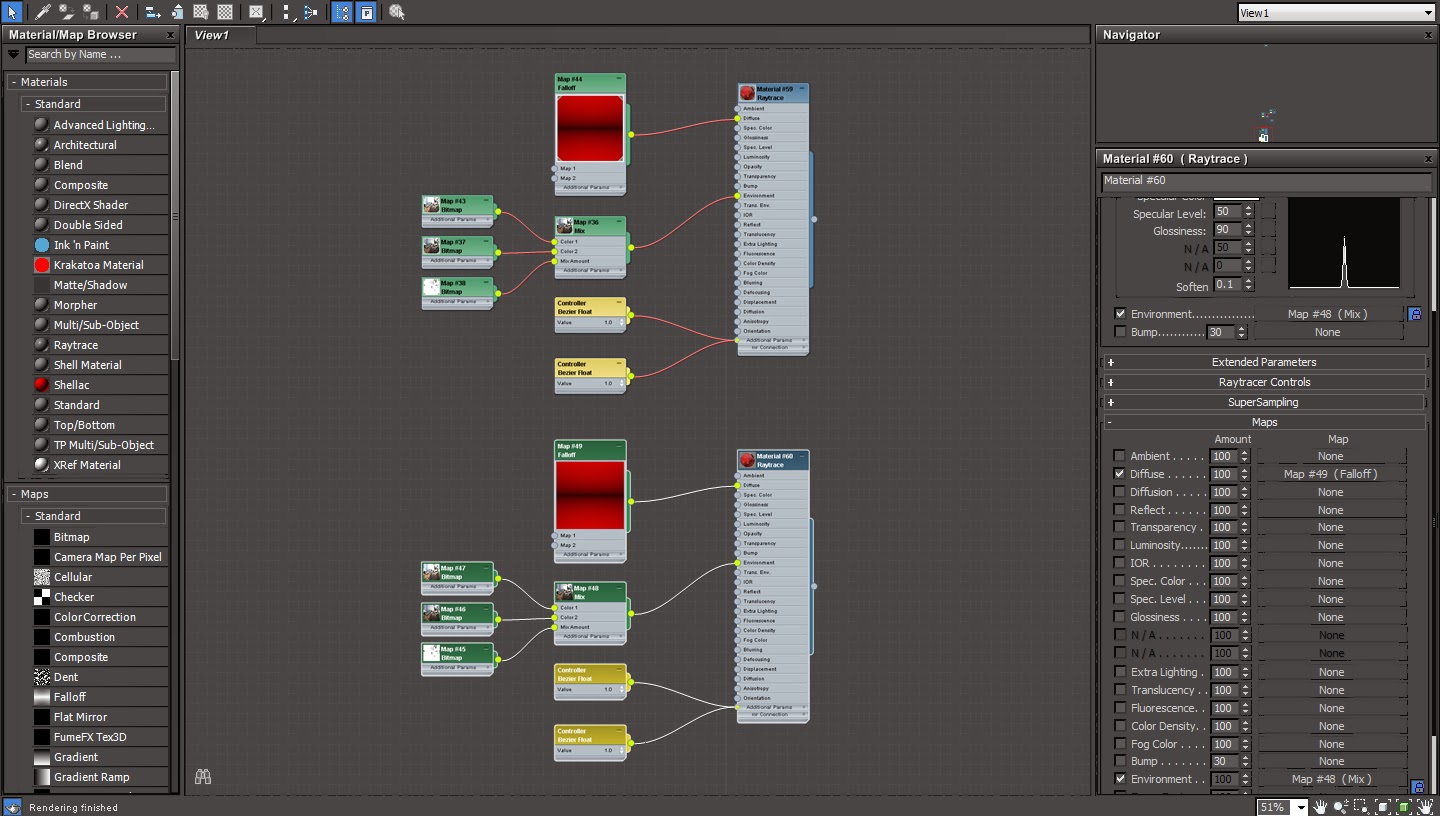Expand the Extended Parameters rollout
Screen dimensions: 1440x816
pyautogui.click(x=1264, y=362)
